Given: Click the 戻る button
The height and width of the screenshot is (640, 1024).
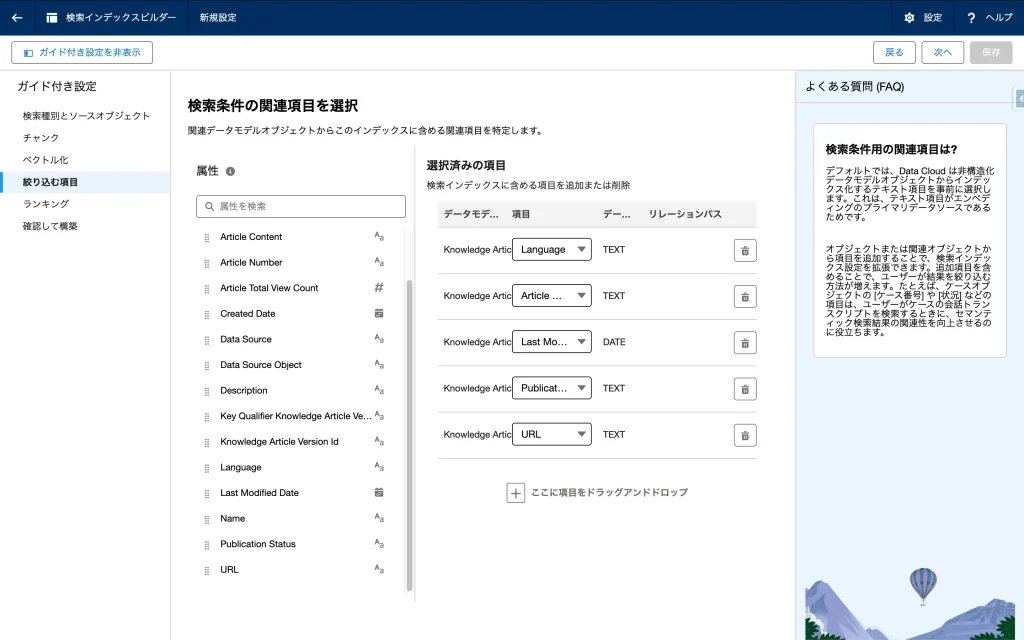Looking at the screenshot, I should click(x=894, y=53).
